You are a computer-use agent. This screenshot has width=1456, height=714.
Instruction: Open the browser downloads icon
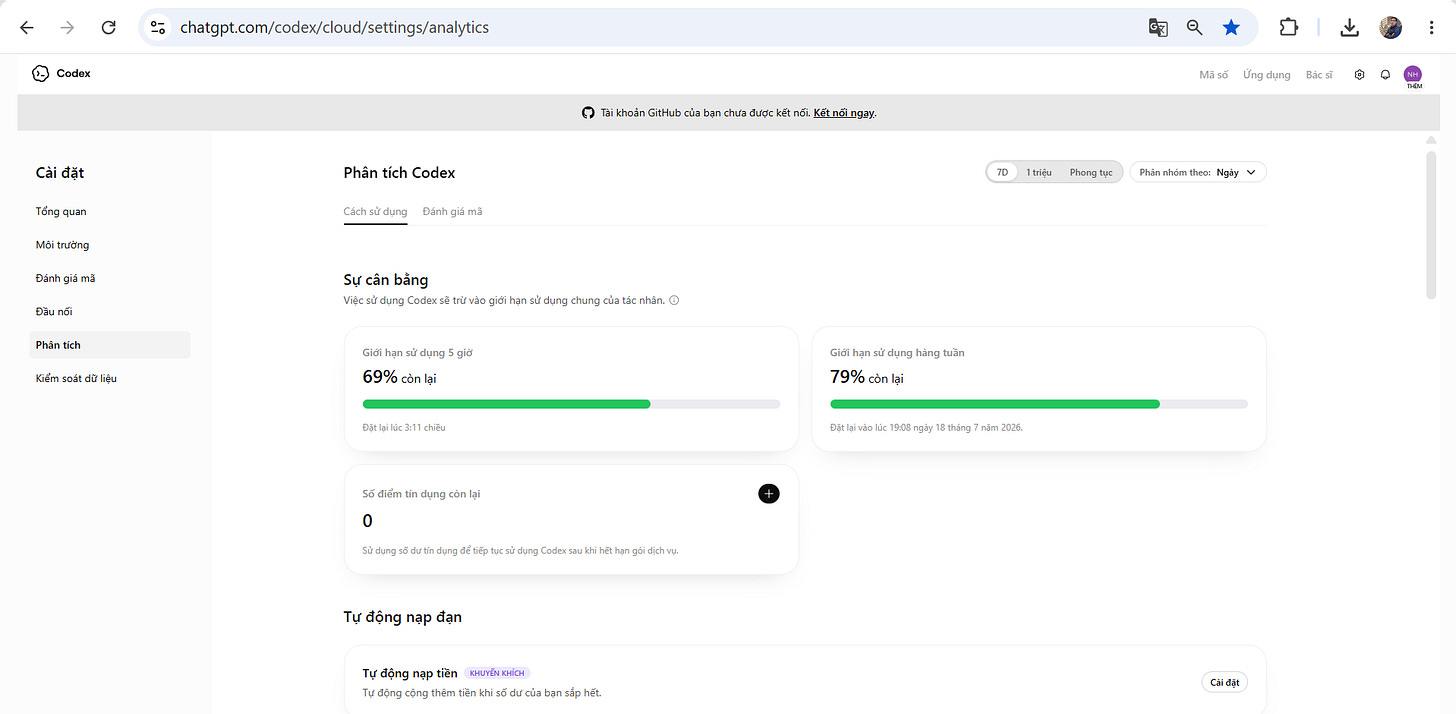point(1349,28)
